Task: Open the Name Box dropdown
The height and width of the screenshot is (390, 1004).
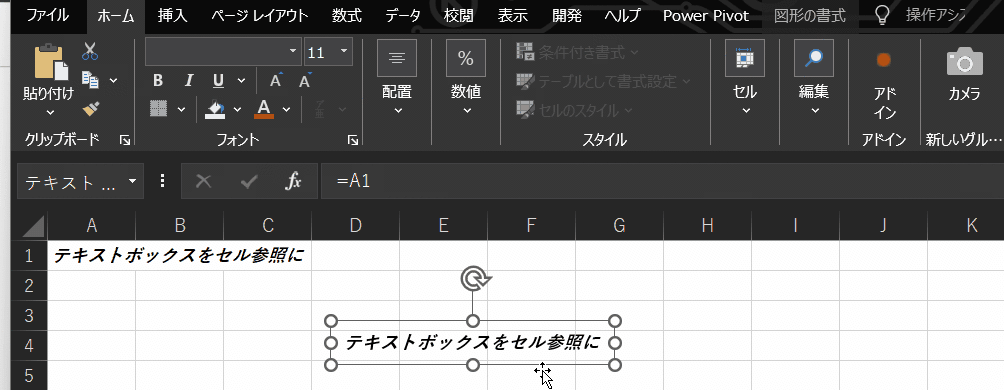Action: (133, 181)
